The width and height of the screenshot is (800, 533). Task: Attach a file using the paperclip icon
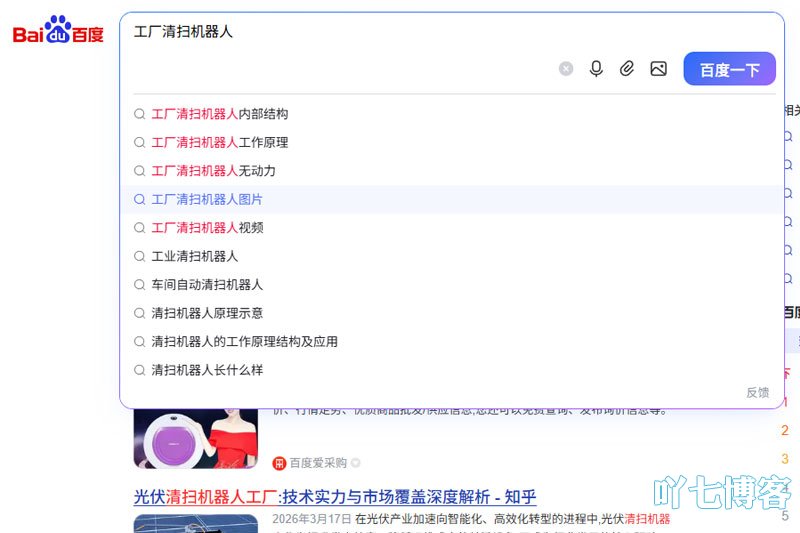(x=627, y=68)
